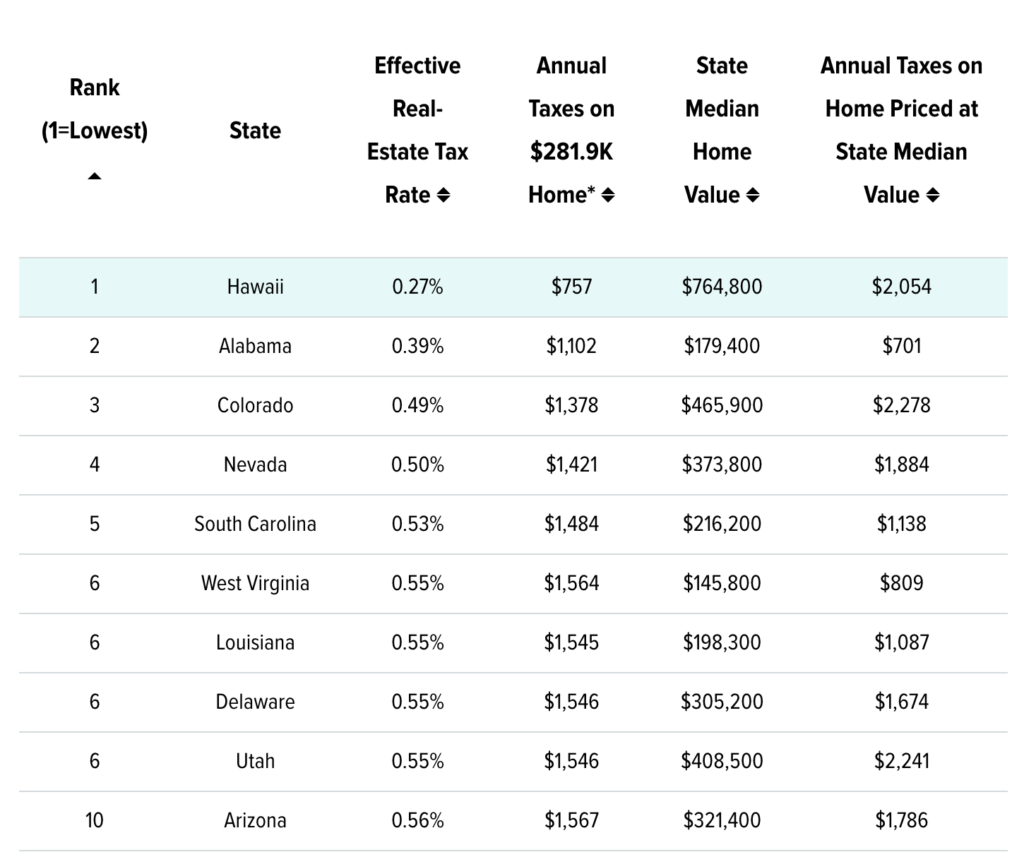Click Louisiana in the table
The image size is (1024, 857).
click(255, 642)
